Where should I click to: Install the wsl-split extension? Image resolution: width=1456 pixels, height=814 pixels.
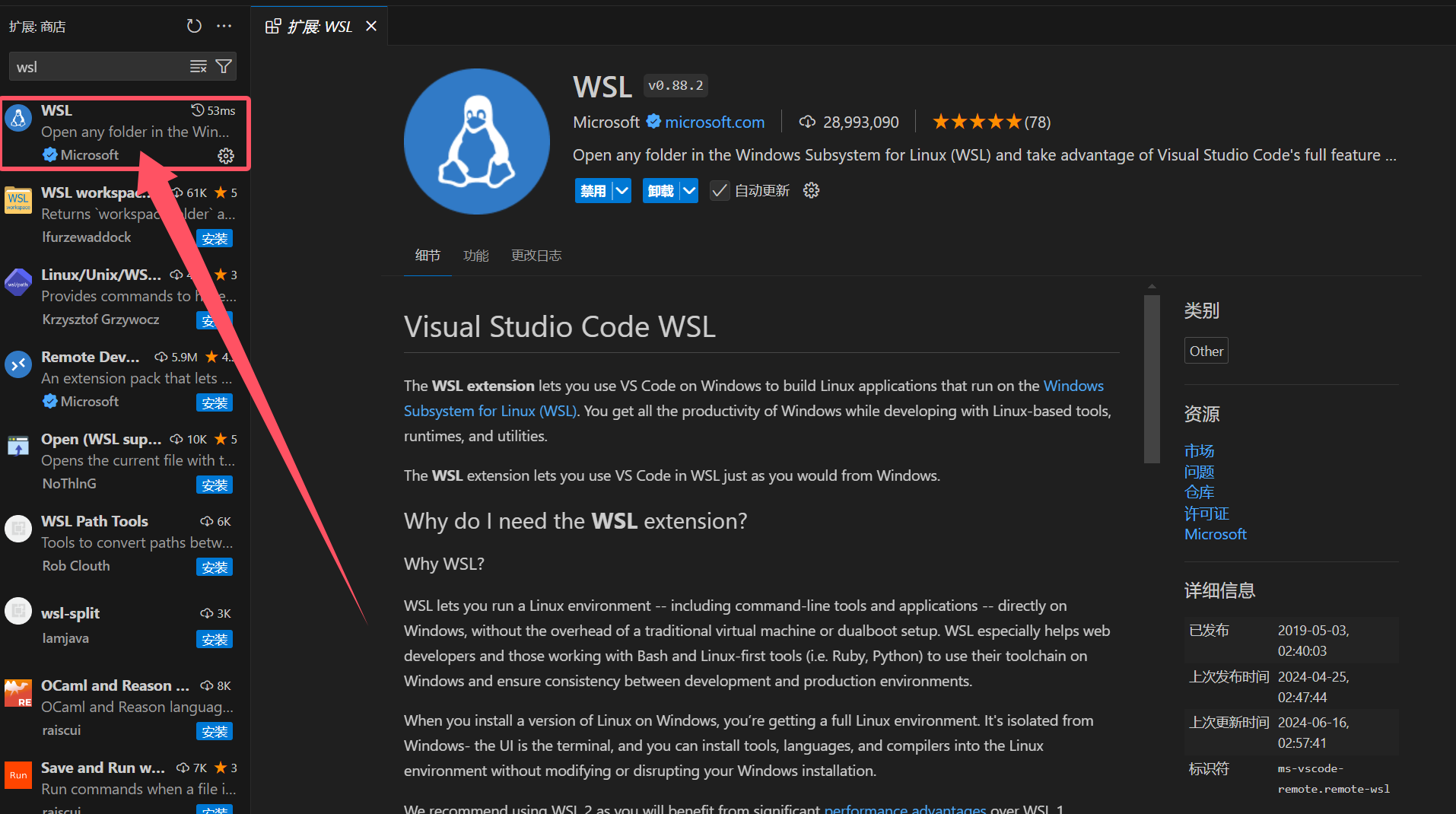[215, 639]
